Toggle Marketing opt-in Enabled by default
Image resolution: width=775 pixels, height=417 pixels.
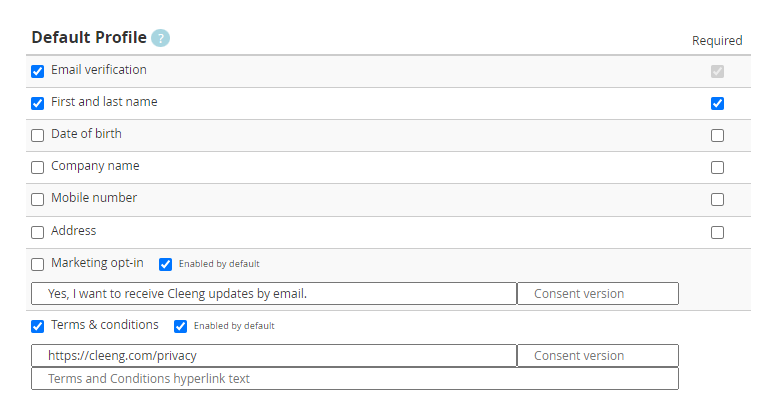click(x=166, y=264)
